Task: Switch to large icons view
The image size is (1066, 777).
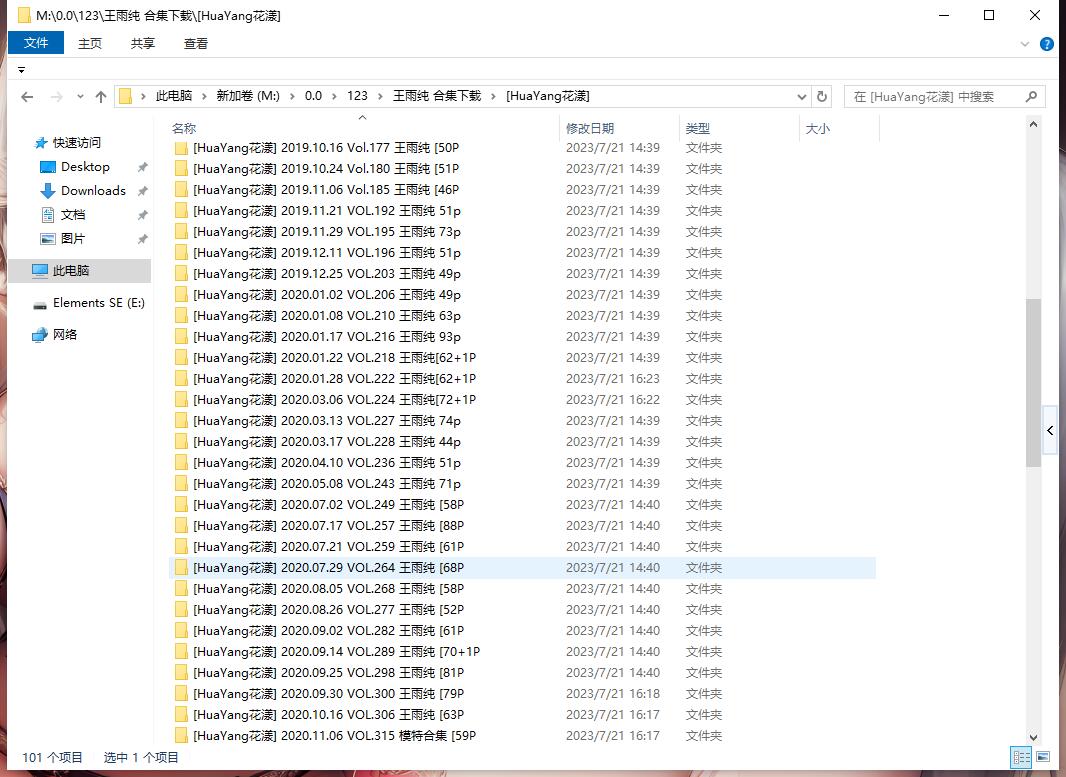Action: 1043,757
